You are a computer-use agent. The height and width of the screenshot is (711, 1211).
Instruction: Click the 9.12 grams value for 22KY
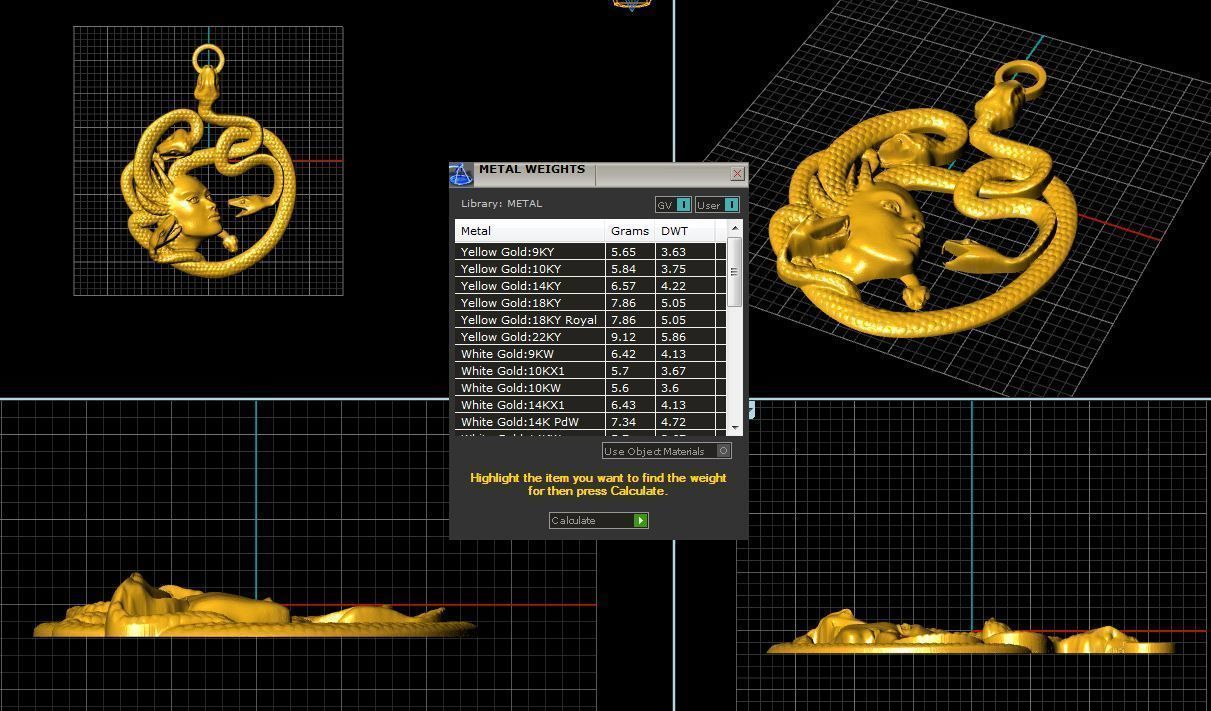pos(622,337)
